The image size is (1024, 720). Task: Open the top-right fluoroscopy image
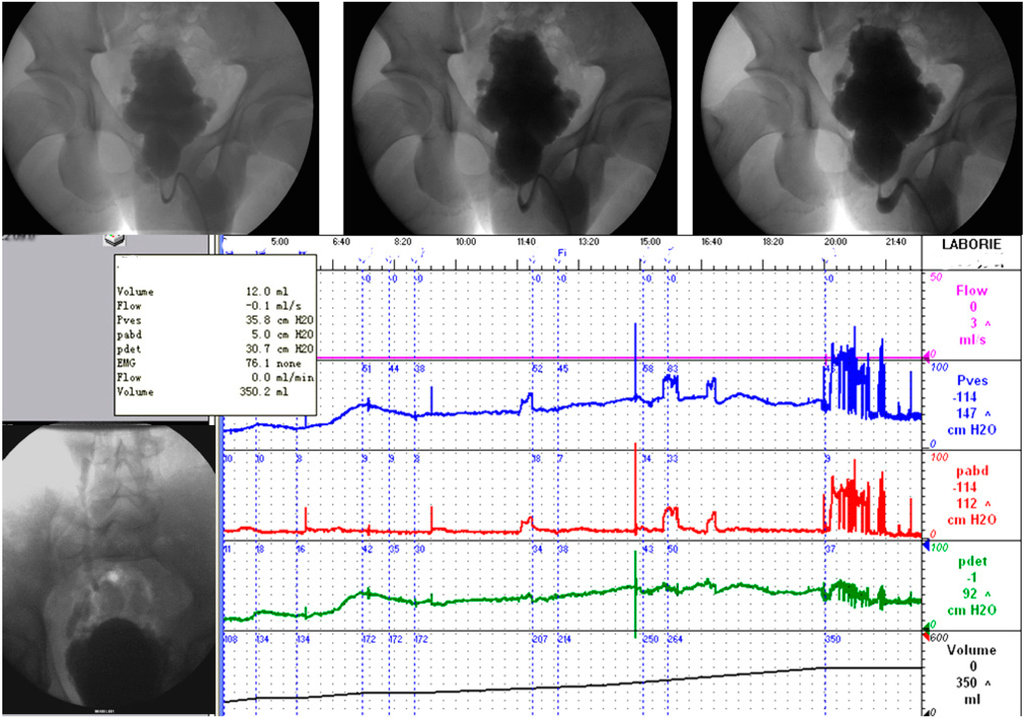point(857,116)
